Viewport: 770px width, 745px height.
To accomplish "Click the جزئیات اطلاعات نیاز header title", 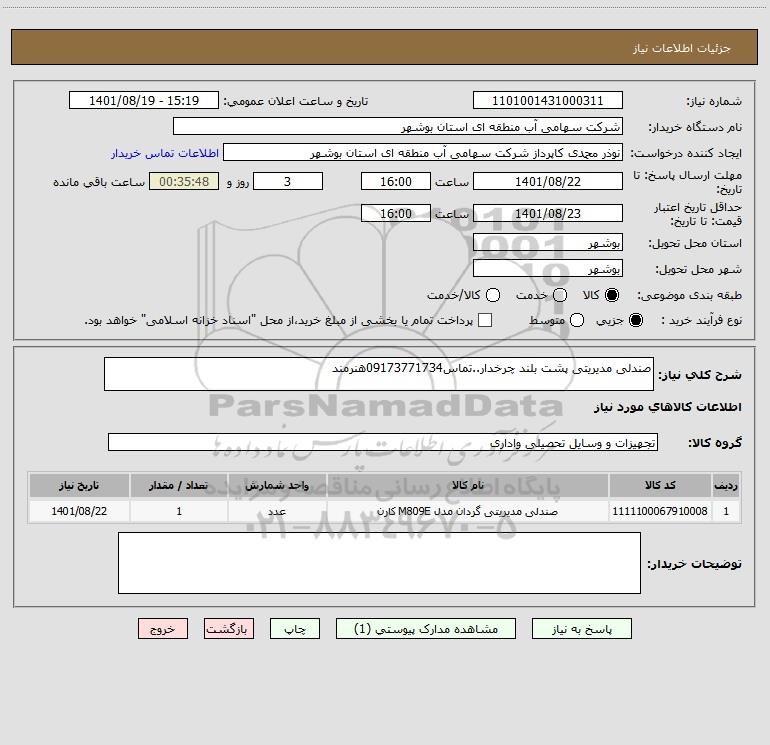I will (x=682, y=48).
